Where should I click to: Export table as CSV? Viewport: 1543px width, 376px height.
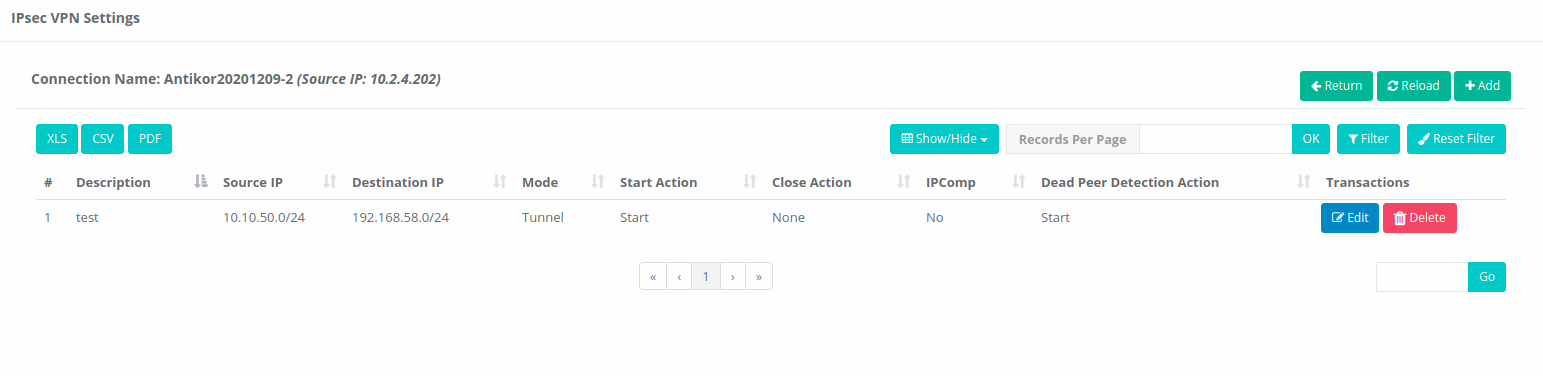(103, 139)
